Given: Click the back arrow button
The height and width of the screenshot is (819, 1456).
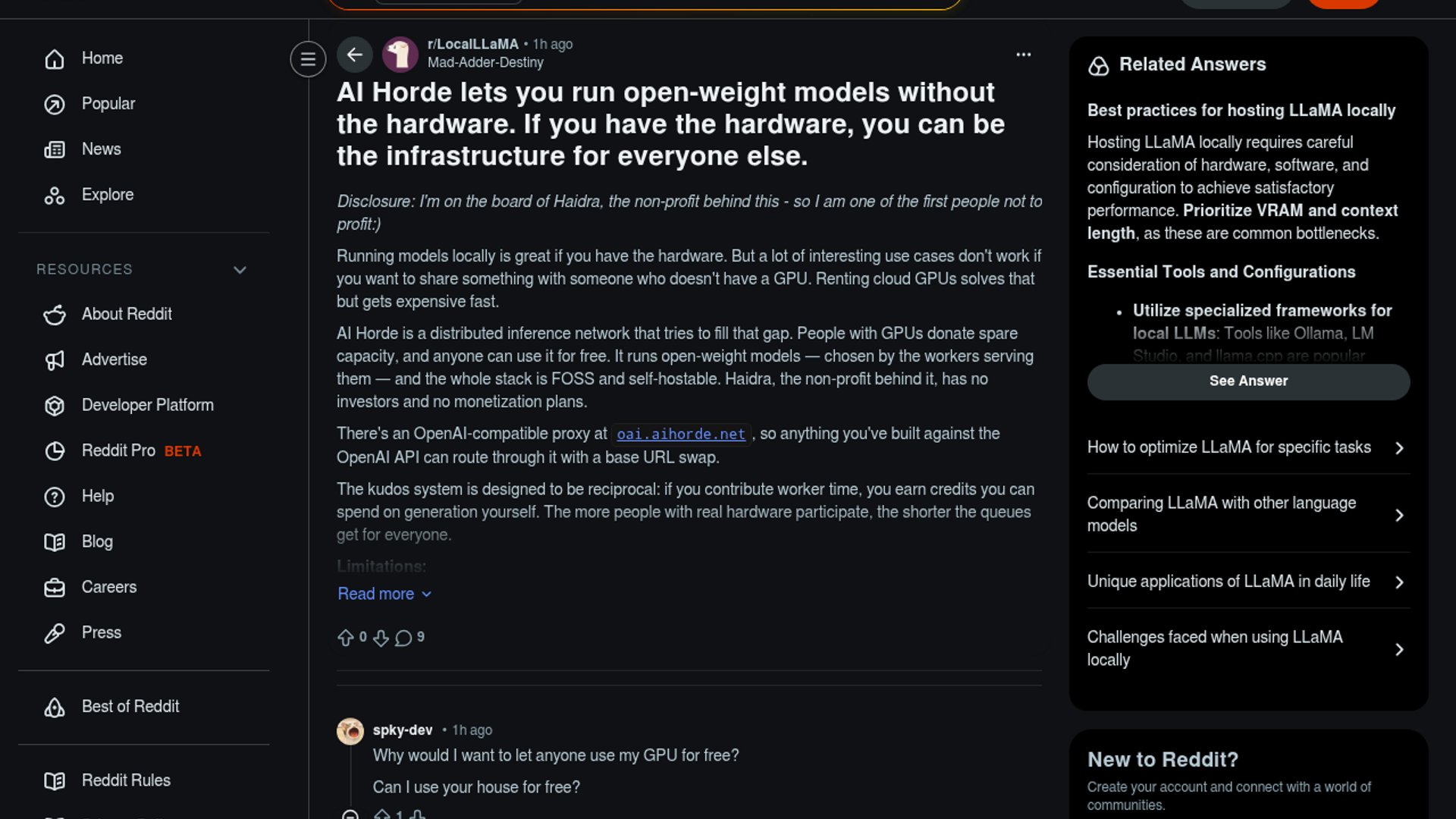Looking at the screenshot, I should (x=354, y=55).
